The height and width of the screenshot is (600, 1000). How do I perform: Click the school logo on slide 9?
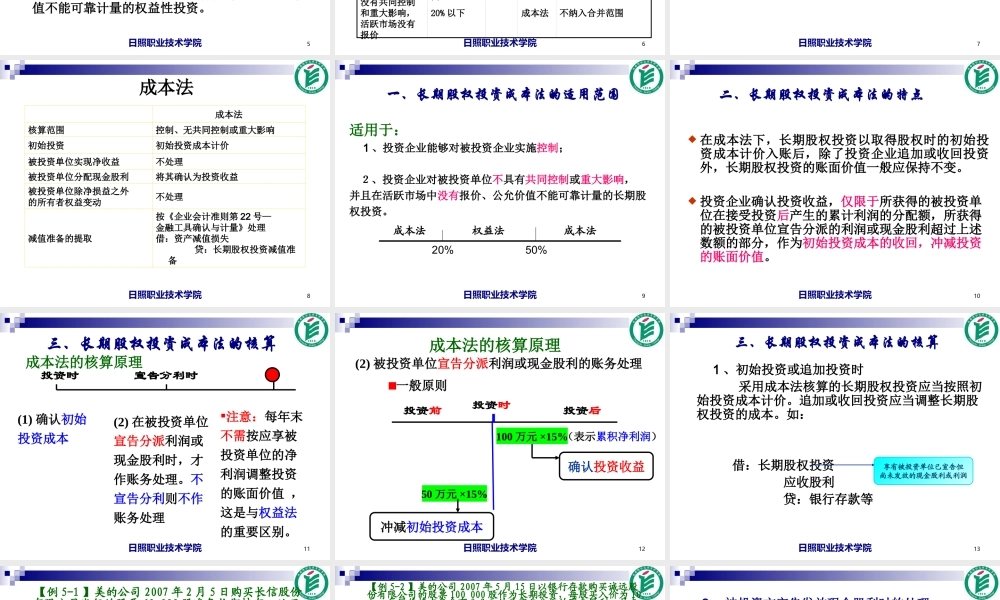(646, 77)
